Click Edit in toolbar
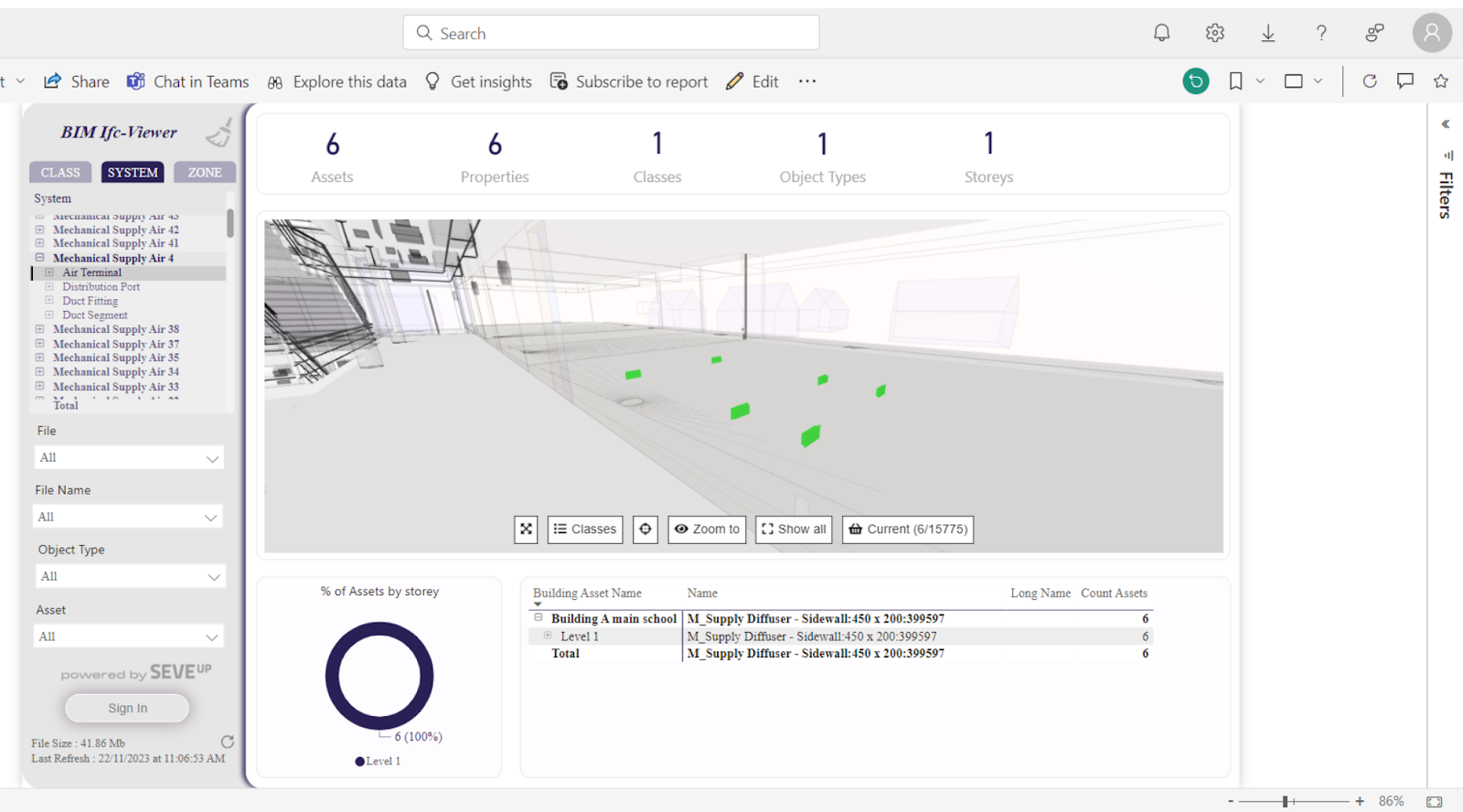This screenshot has width=1463, height=812. coord(753,81)
